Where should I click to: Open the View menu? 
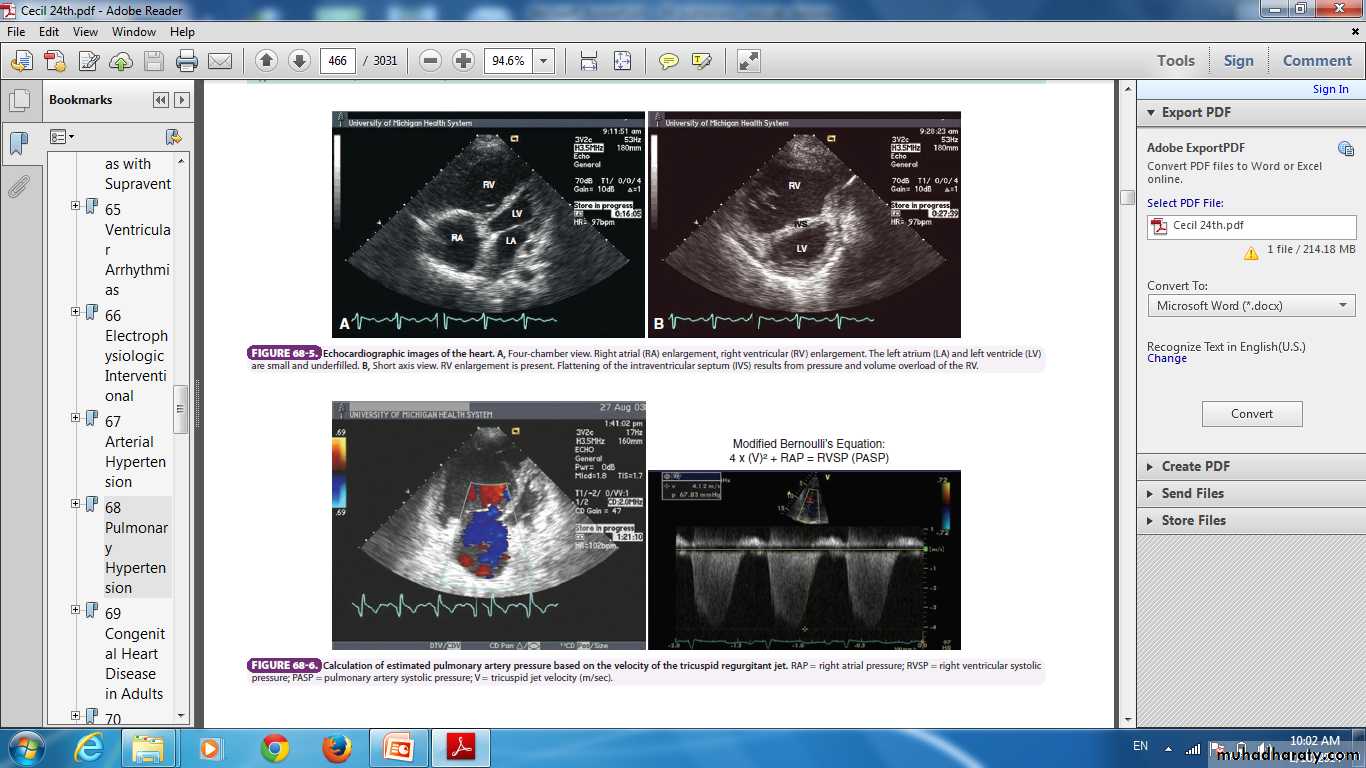85,32
